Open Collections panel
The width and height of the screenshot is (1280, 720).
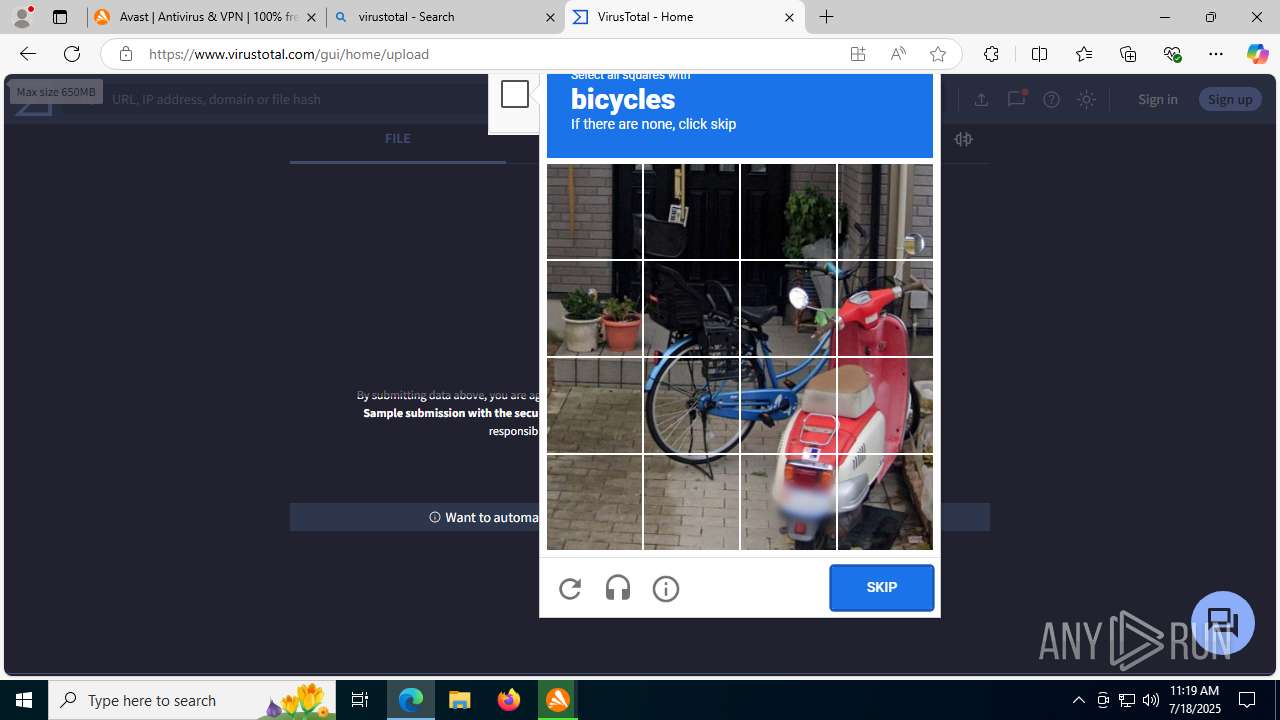point(1128,54)
